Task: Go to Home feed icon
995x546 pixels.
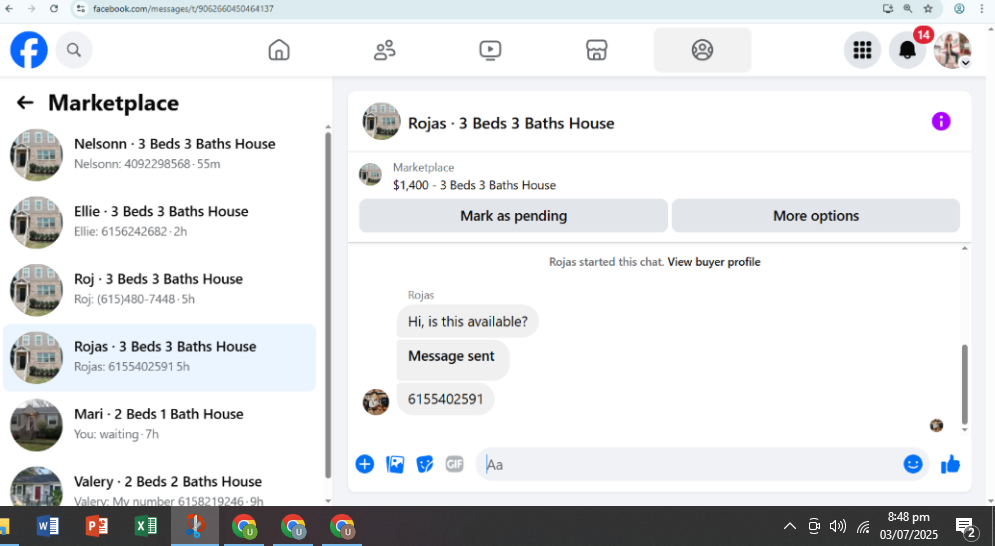Action: [279, 50]
